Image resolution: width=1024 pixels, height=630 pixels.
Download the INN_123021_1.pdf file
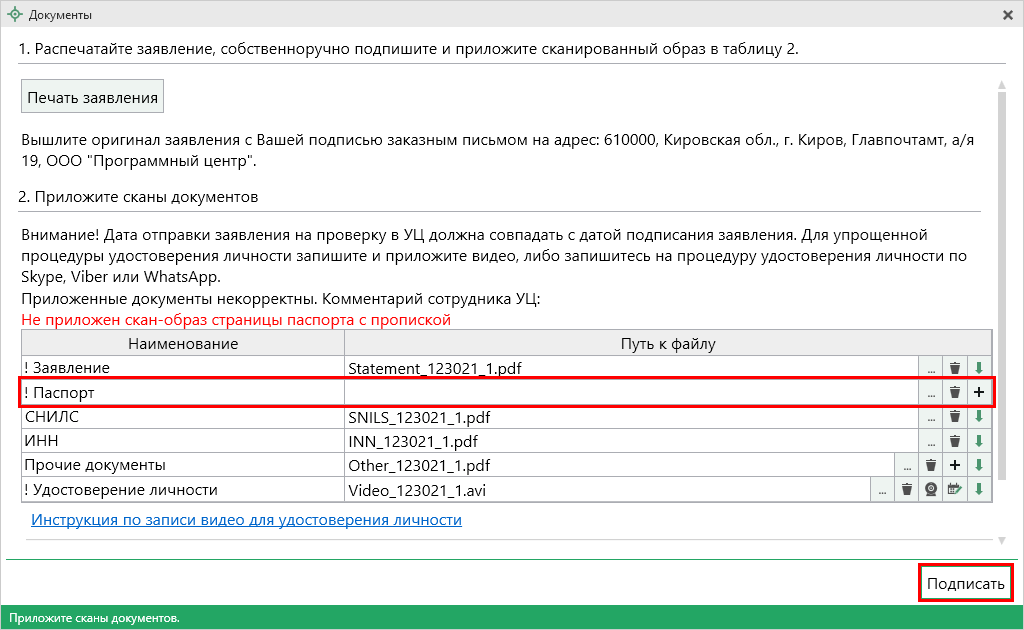click(x=980, y=441)
